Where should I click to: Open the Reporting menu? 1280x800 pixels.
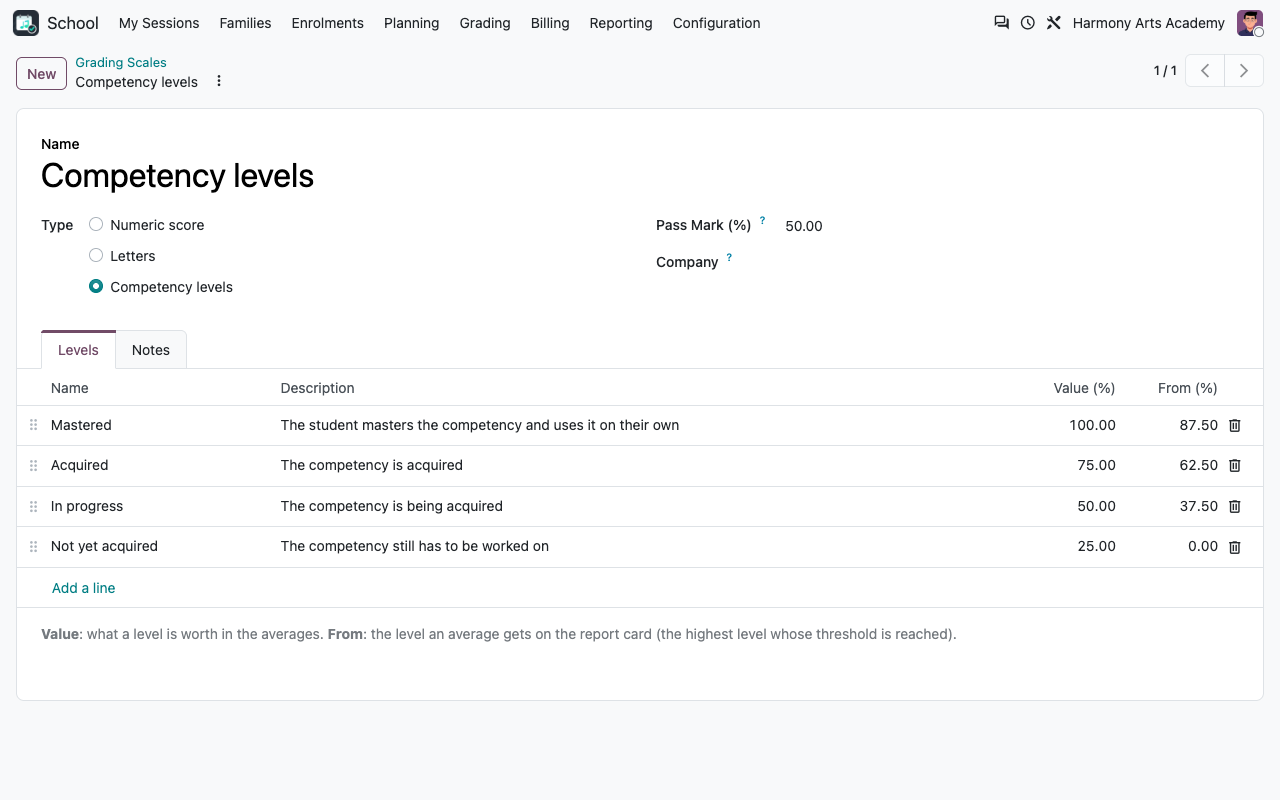(x=621, y=23)
